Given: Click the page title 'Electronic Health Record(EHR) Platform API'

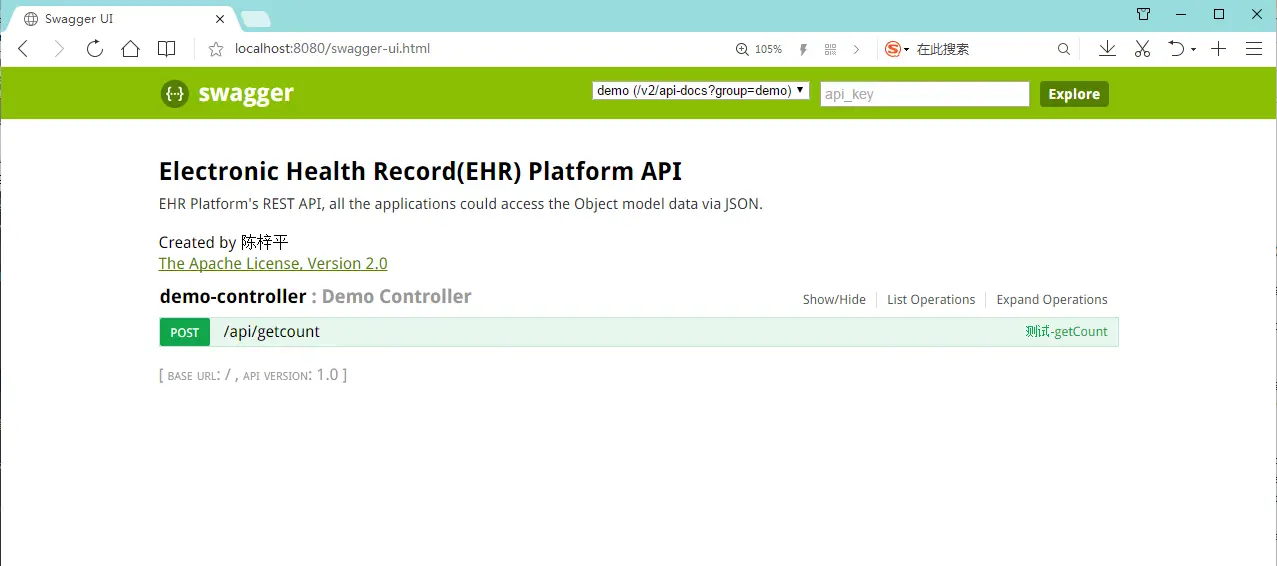Looking at the screenshot, I should [420, 171].
